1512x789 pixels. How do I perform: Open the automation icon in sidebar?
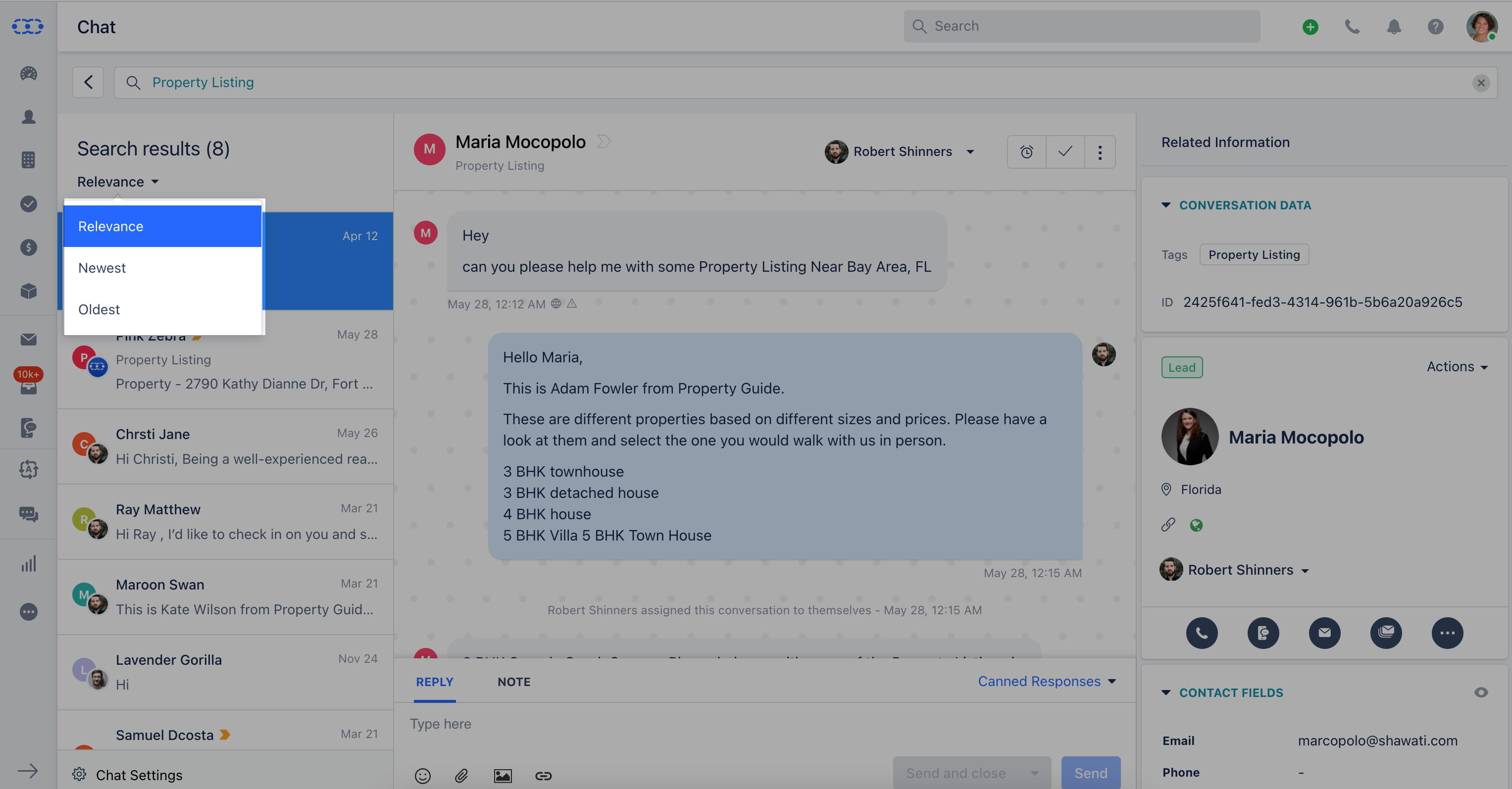coord(28,469)
